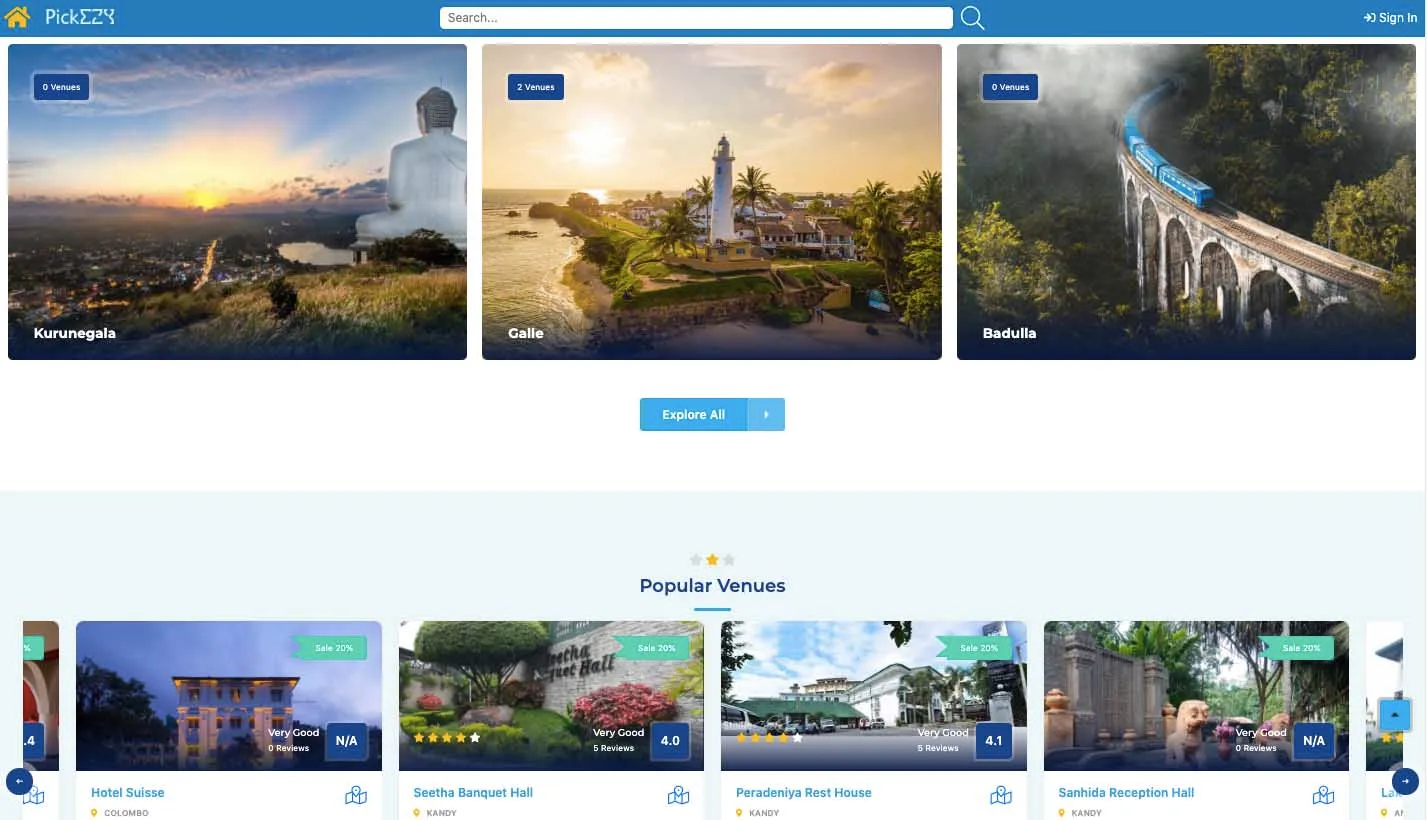Focus the Search input field
The height and width of the screenshot is (820, 1427).
tap(696, 18)
